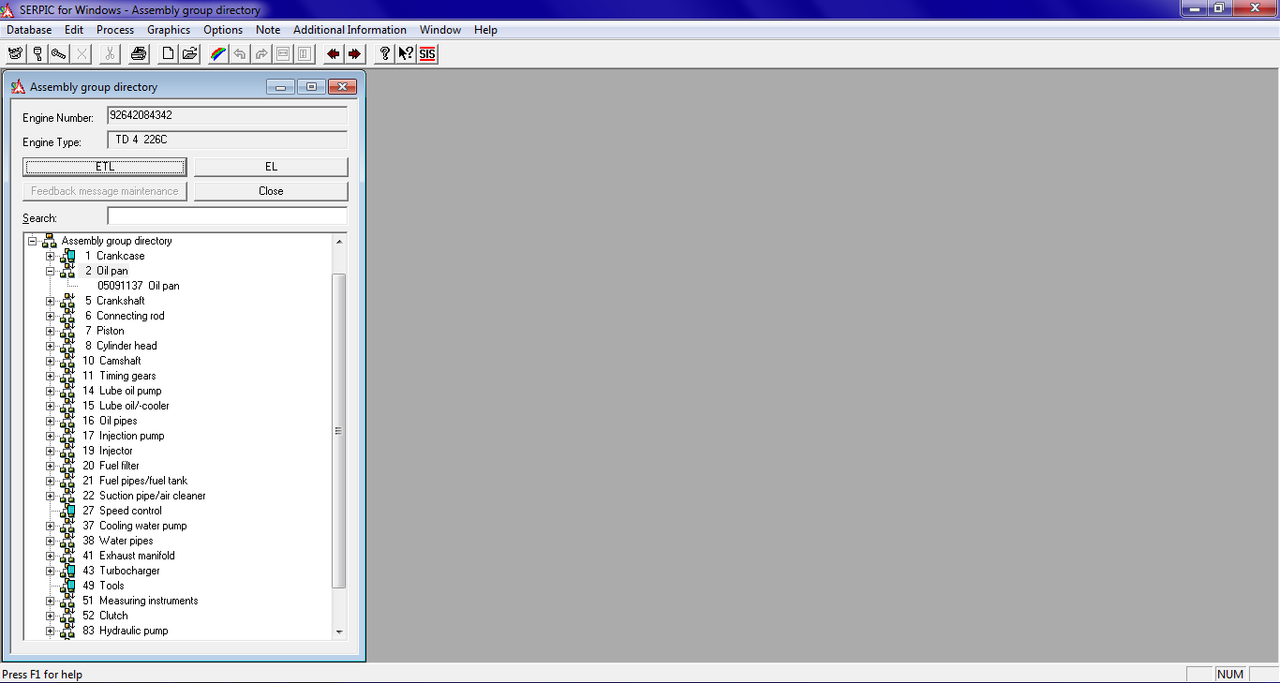Select the 05091137 Oil pan entry

click(138, 286)
